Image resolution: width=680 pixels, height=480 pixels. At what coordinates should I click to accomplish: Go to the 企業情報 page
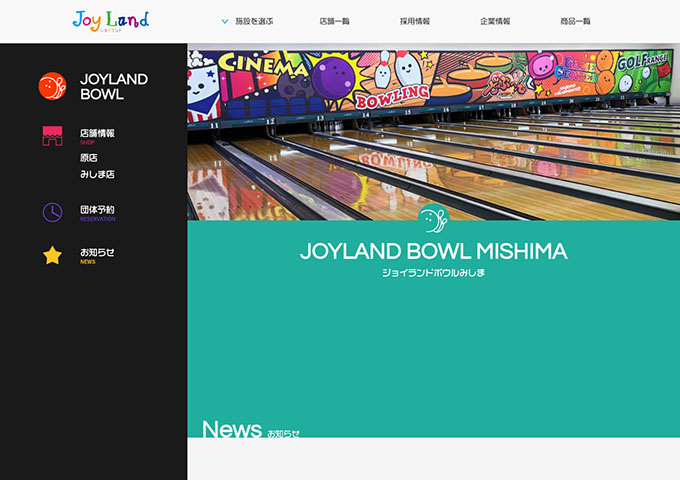click(x=495, y=21)
